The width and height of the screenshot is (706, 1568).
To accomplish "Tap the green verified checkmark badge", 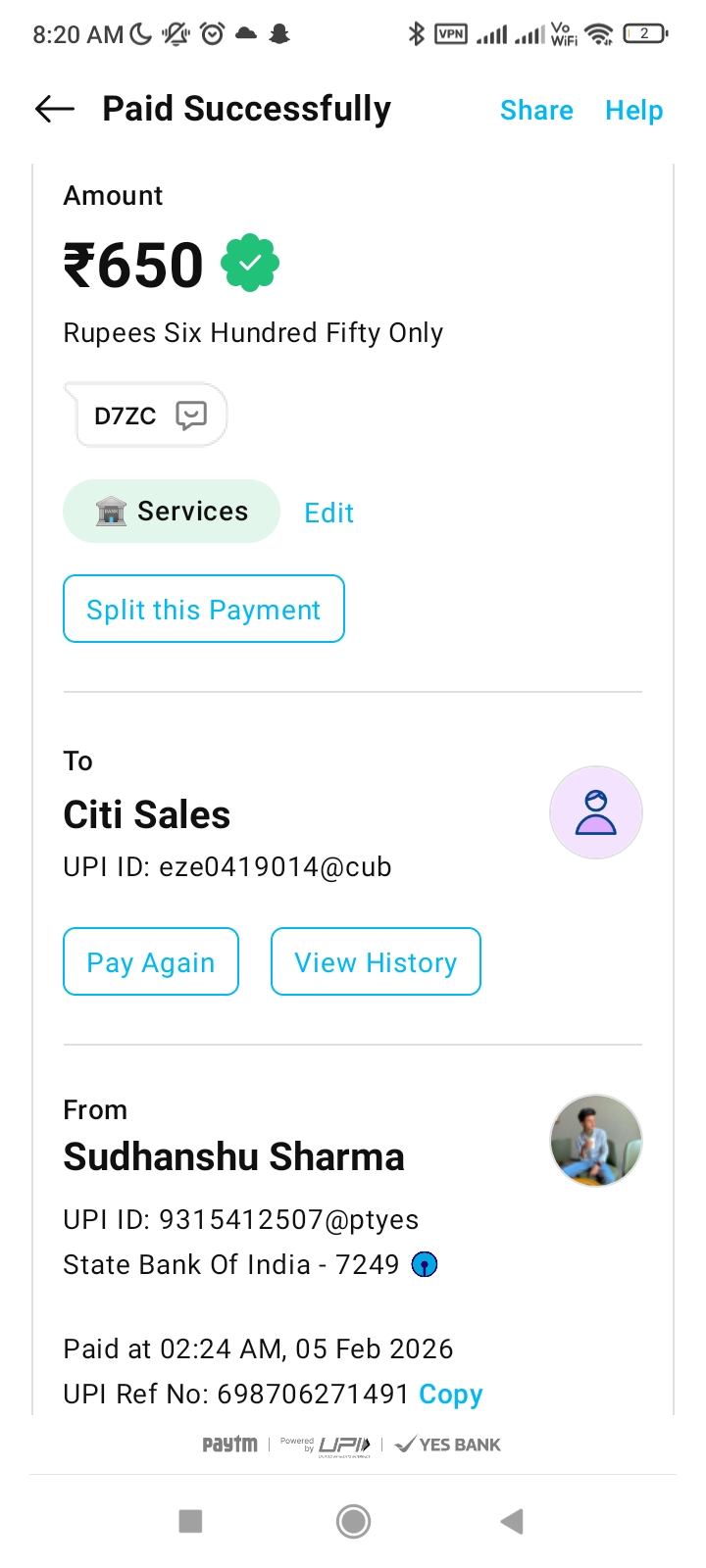I will (250, 263).
